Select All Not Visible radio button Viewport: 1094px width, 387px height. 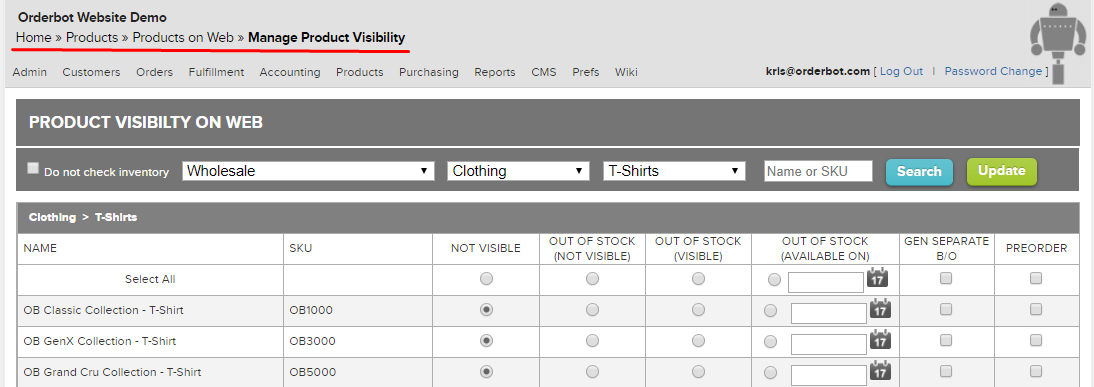coord(486,279)
